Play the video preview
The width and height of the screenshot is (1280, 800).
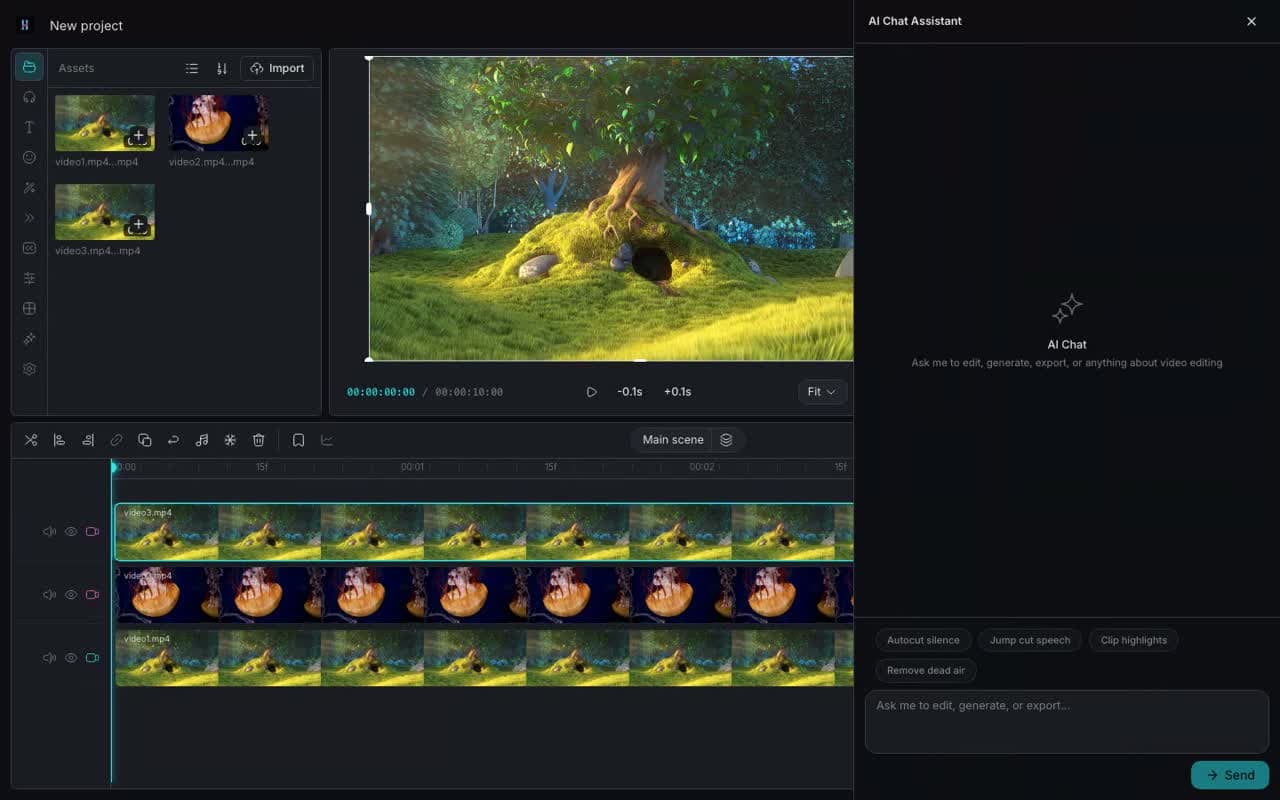(x=591, y=392)
